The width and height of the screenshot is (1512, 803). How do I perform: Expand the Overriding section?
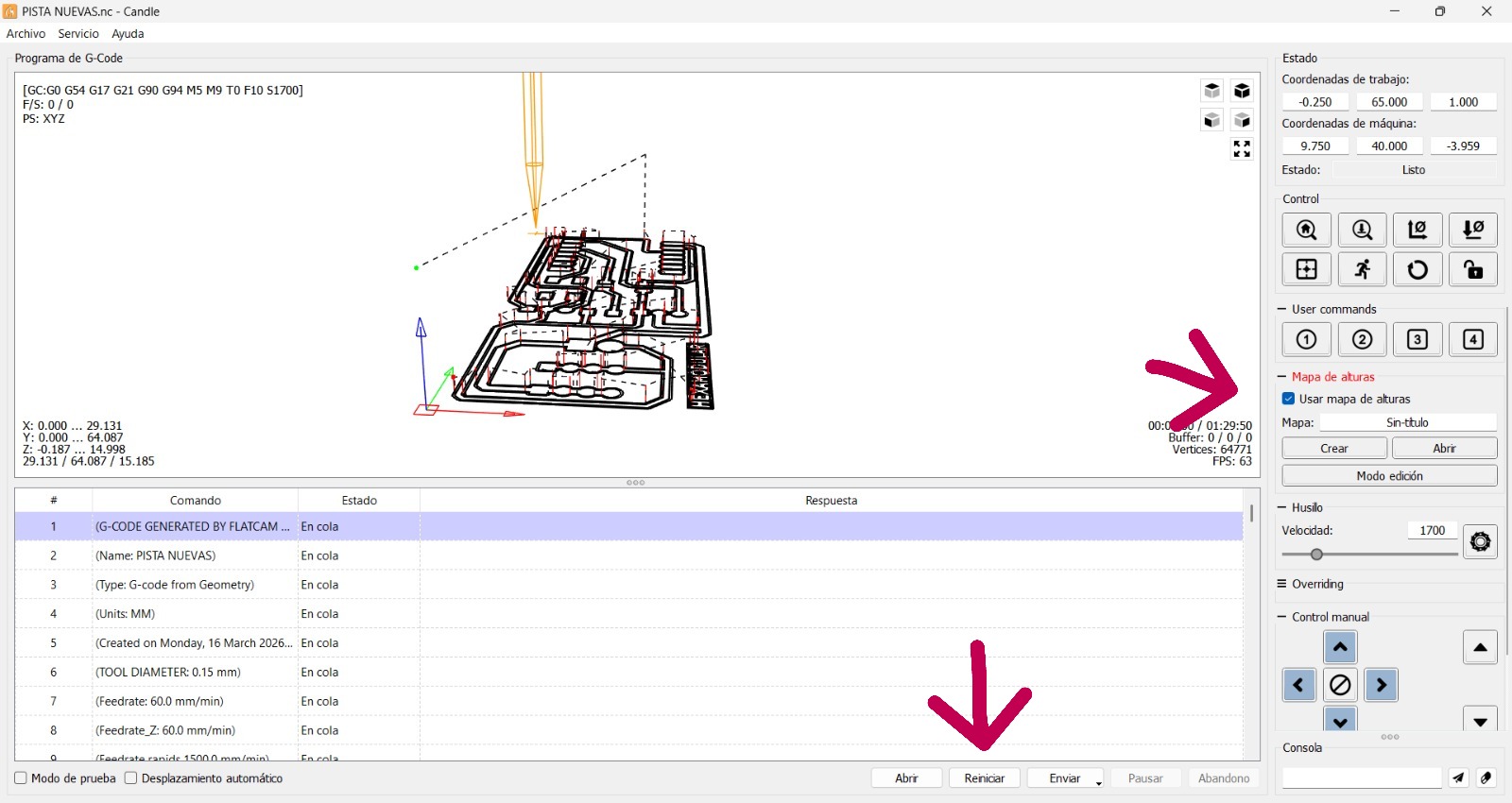[x=1281, y=584]
